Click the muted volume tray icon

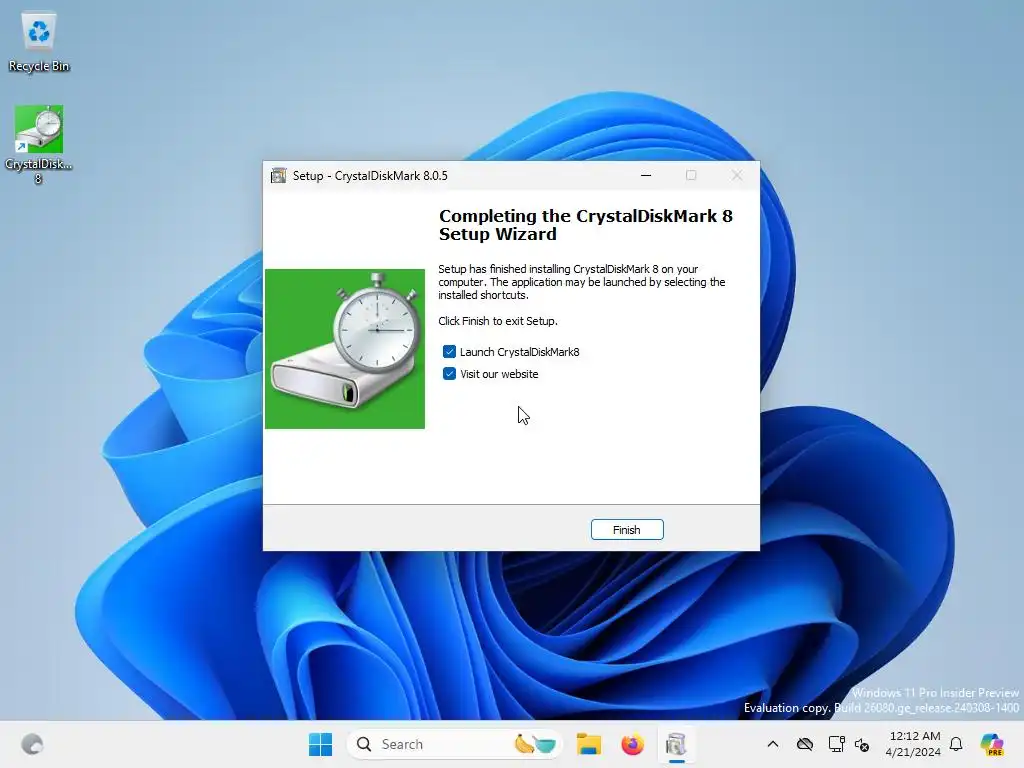point(862,744)
